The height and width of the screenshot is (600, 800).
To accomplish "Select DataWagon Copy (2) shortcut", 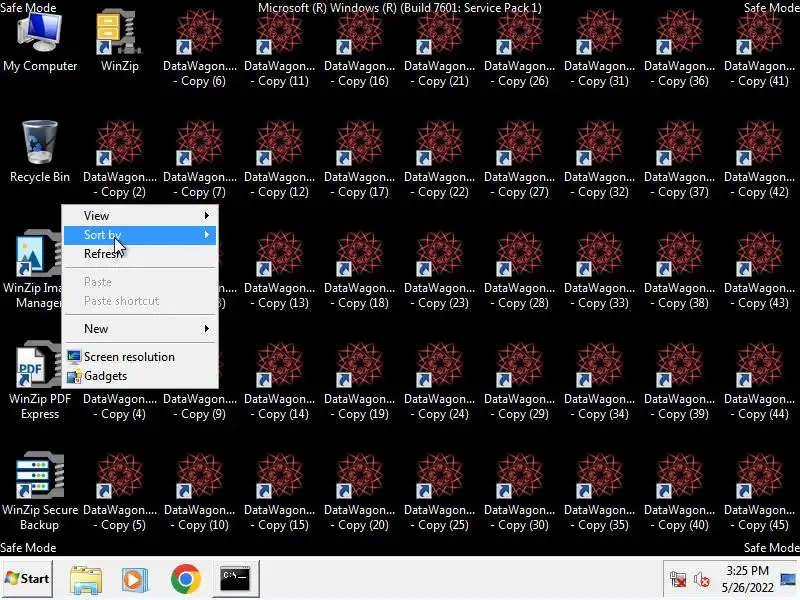I will click(x=120, y=160).
